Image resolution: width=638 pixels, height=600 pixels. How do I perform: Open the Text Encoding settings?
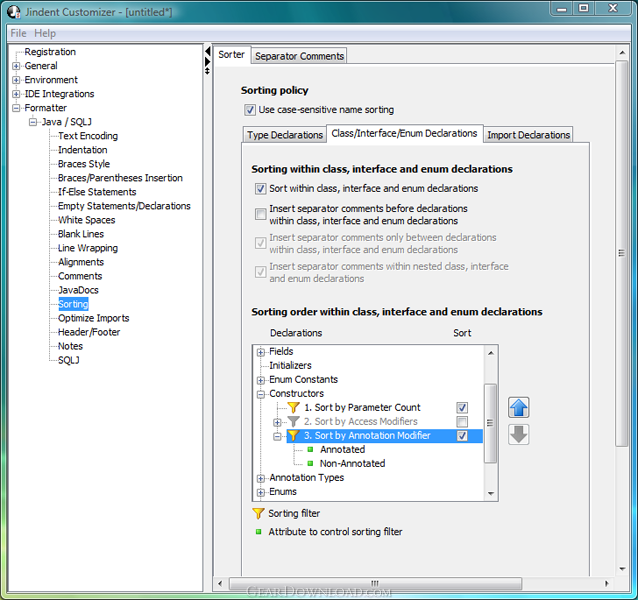(x=88, y=136)
